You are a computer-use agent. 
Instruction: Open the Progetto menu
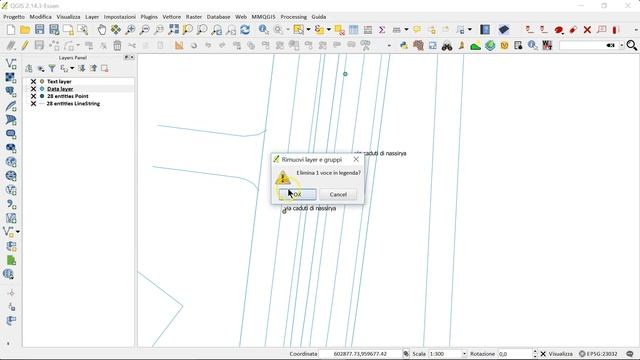coord(14,17)
